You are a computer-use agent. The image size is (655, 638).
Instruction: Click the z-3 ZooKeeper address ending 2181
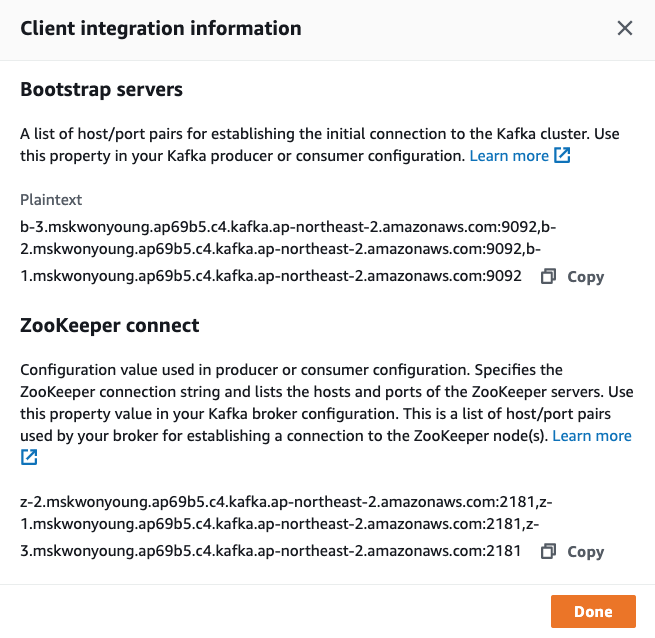(270, 551)
